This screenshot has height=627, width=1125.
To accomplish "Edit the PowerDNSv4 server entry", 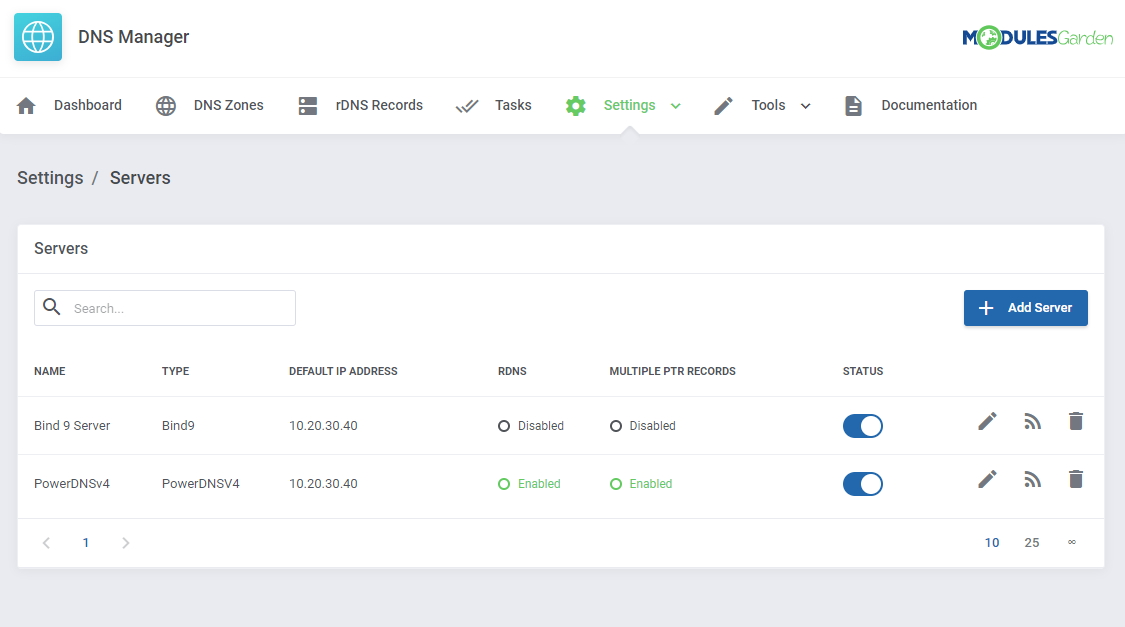I will pos(987,479).
